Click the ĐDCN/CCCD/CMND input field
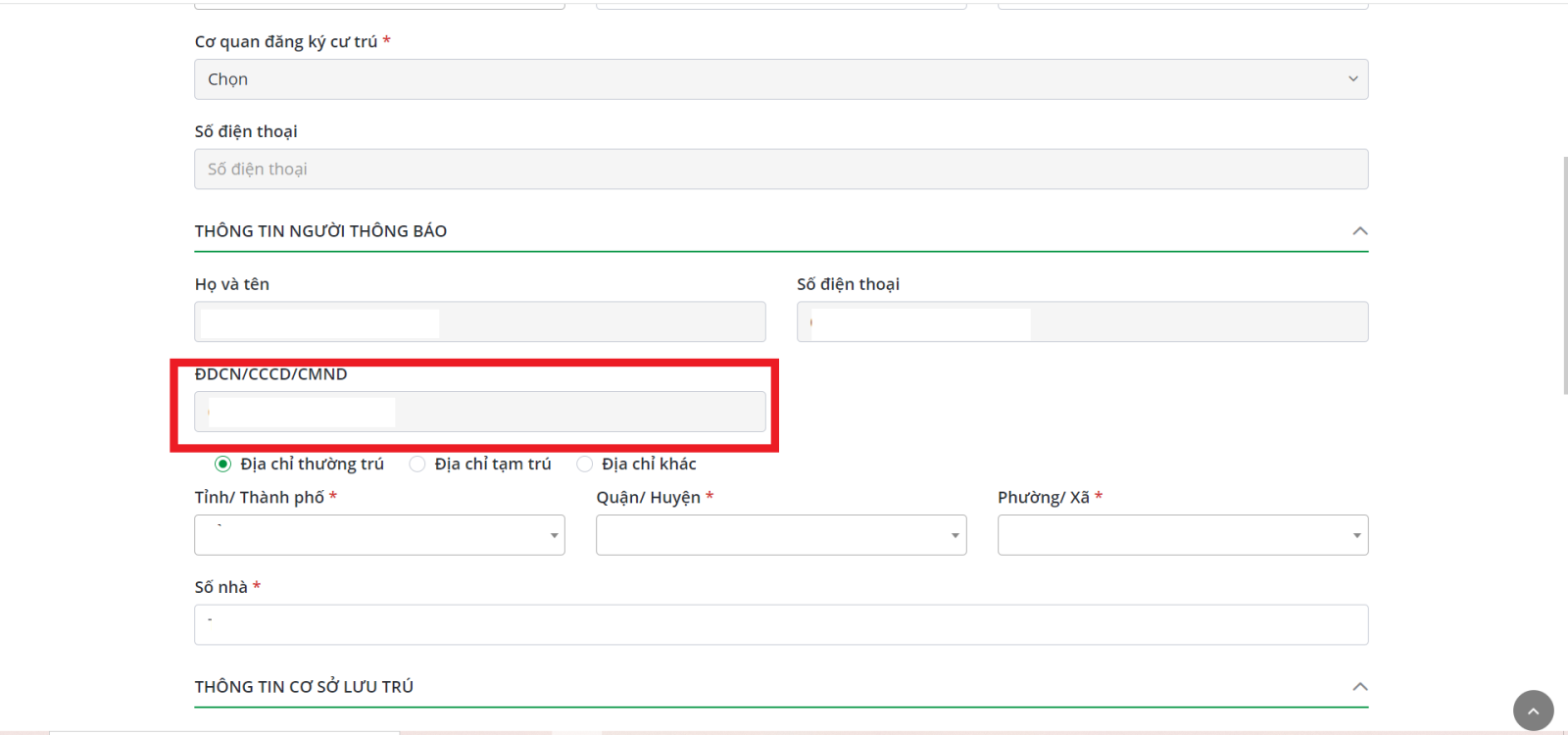This screenshot has width=1568, height=735. coord(480,412)
